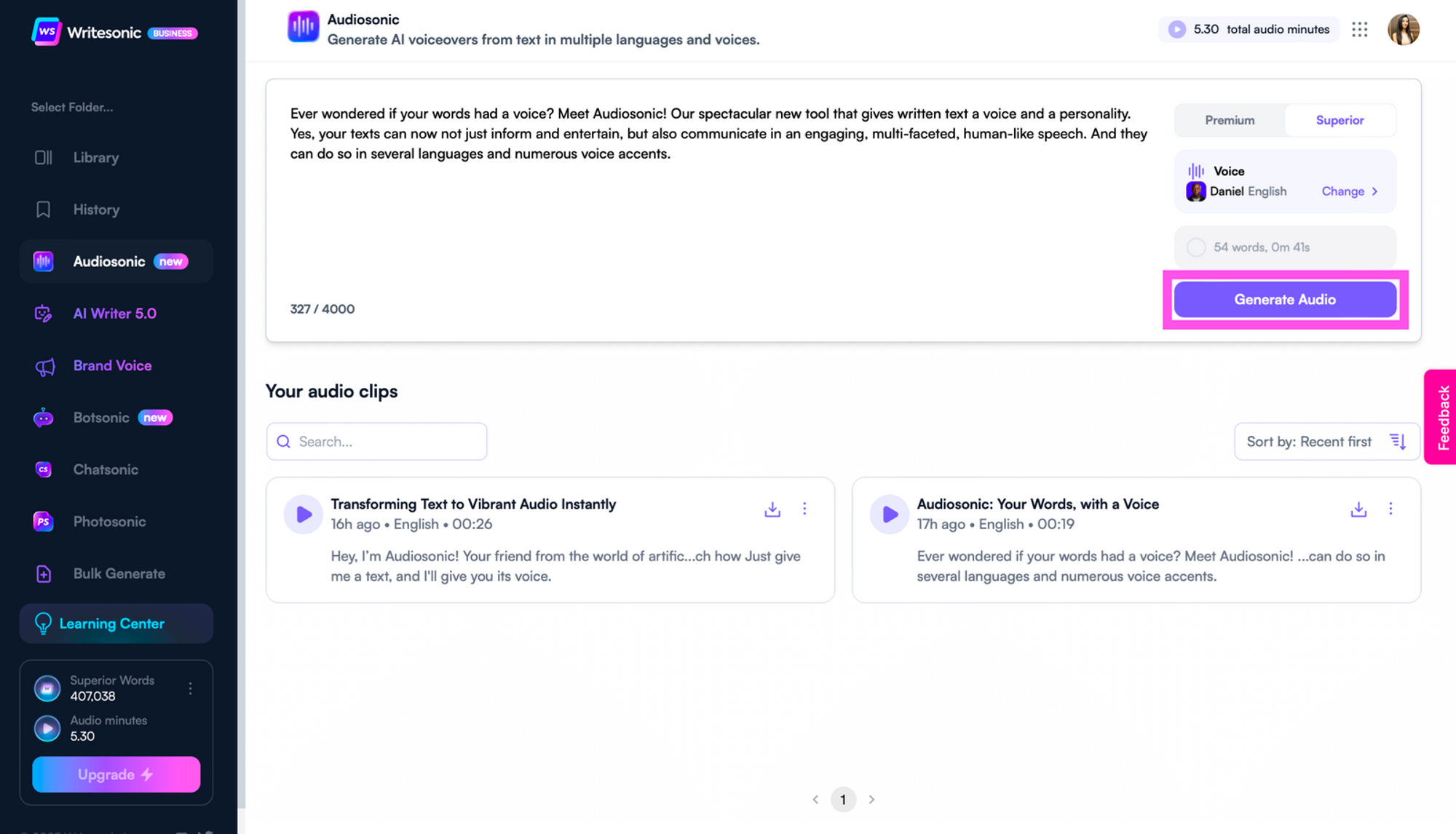This screenshot has width=1456, height=834.
Task: Click the Bulk Generate icon
Action: pyautogui.click(x=43, y=573)
